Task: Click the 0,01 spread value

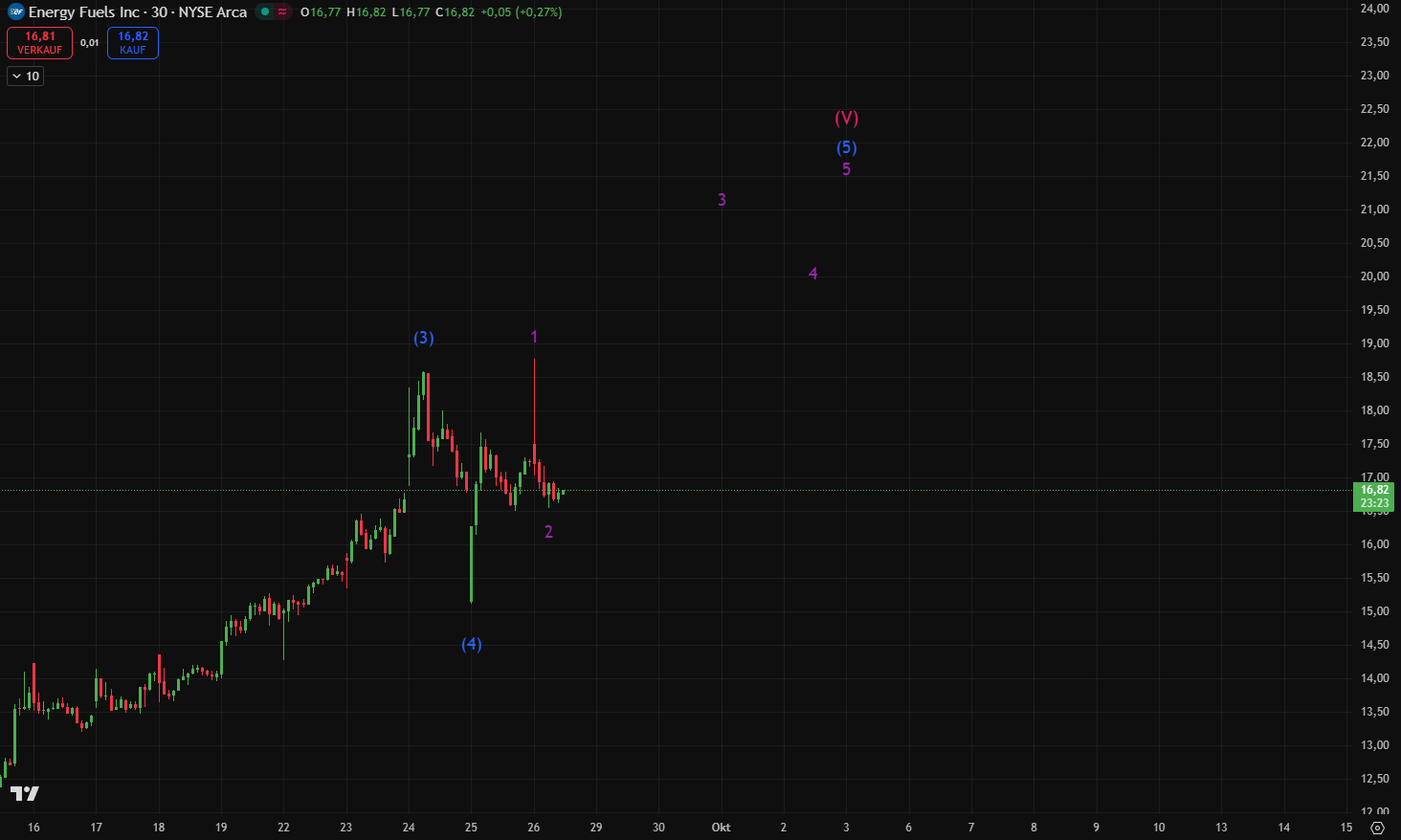Action: pyautogui.click(x=89, y=43)
